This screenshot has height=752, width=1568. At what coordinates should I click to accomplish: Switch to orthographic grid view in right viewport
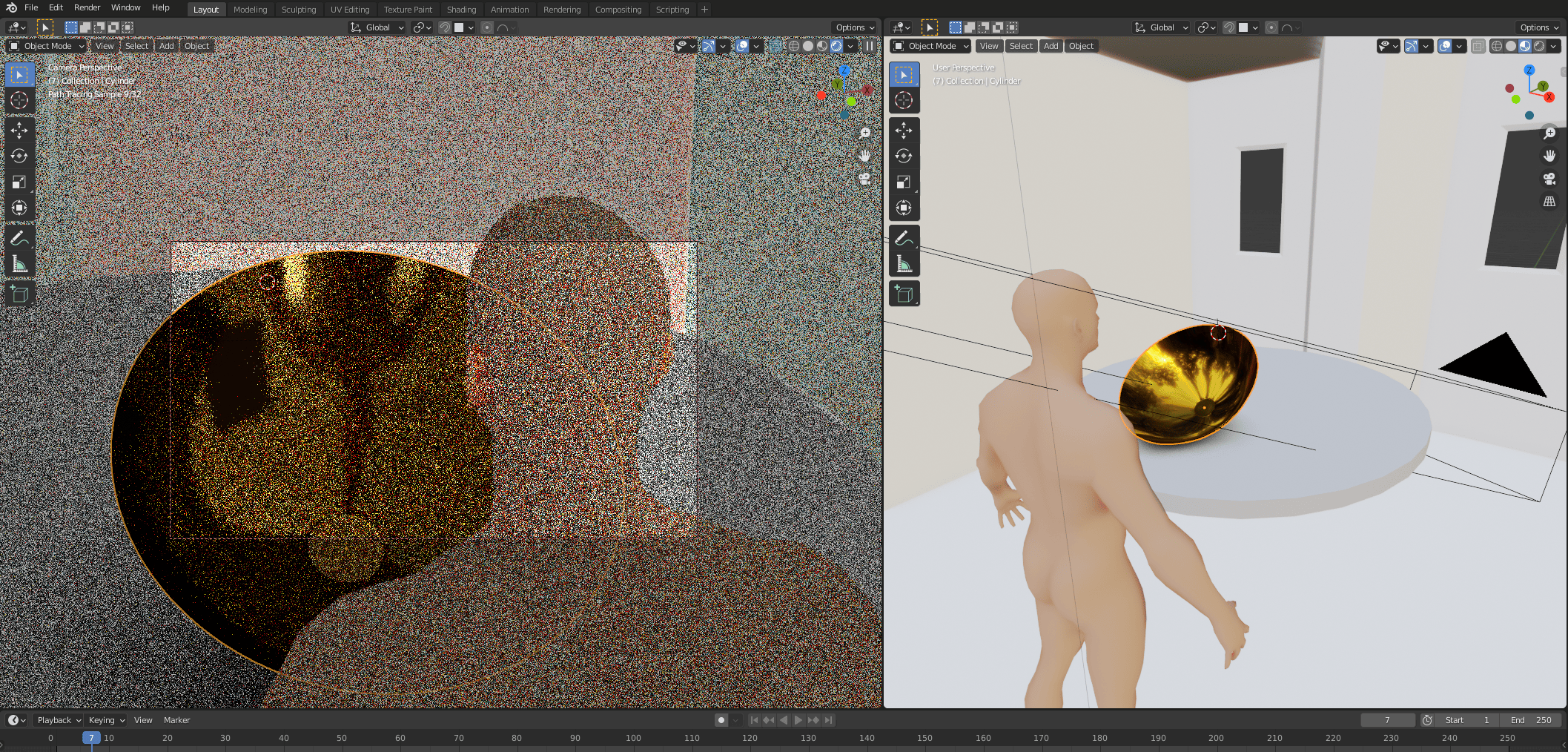pos(1549,202)
